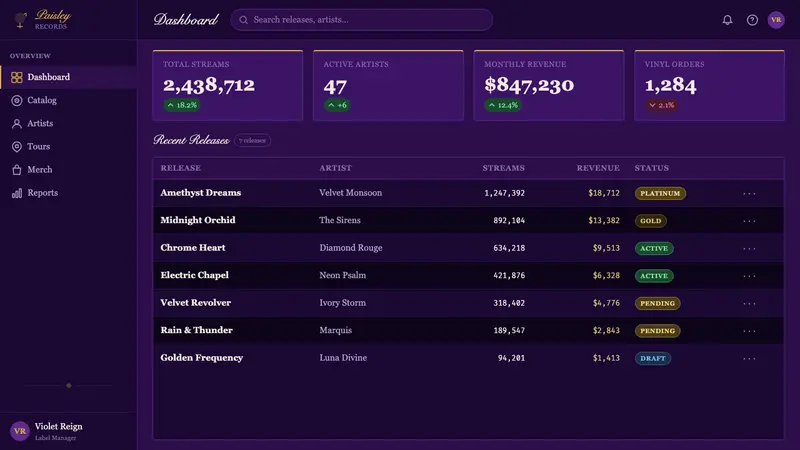Click Electric Chapel's ACTIVE status badge
This screenshot has height=450, width=800.
point(654,276)
